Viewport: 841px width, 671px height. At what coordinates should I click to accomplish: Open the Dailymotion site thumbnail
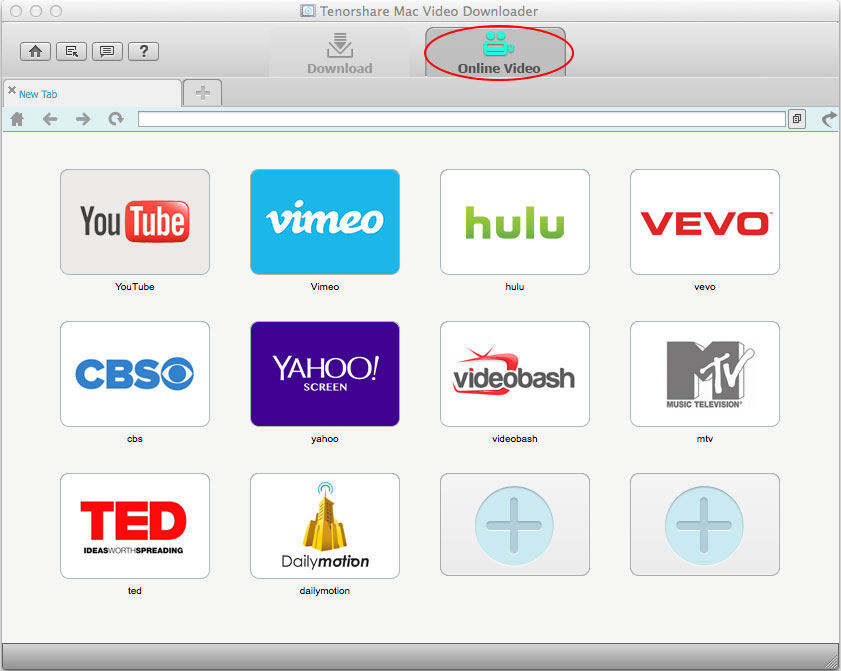pos(324,526)
